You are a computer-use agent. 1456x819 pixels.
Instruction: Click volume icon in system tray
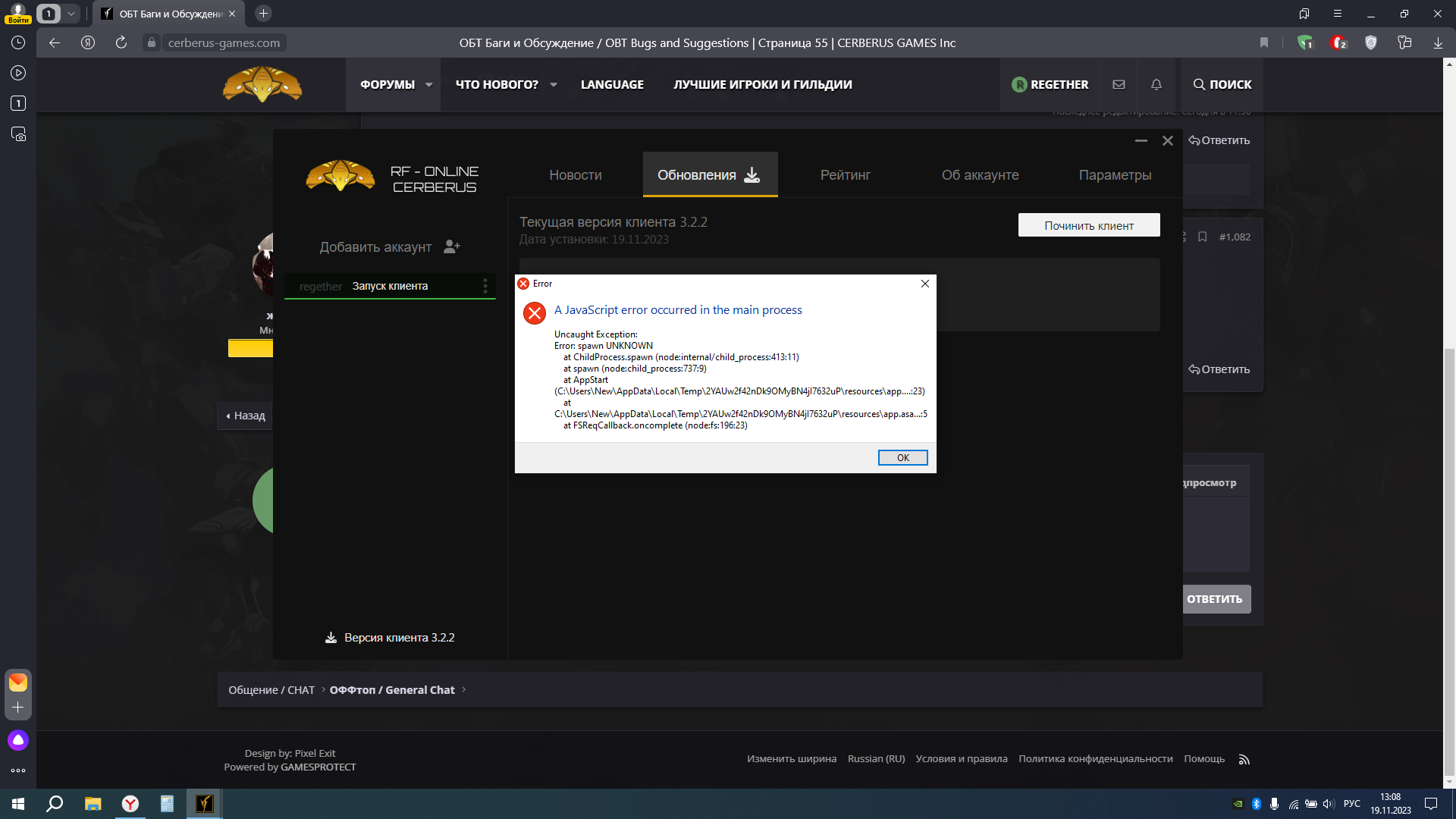coord(1329,804)
